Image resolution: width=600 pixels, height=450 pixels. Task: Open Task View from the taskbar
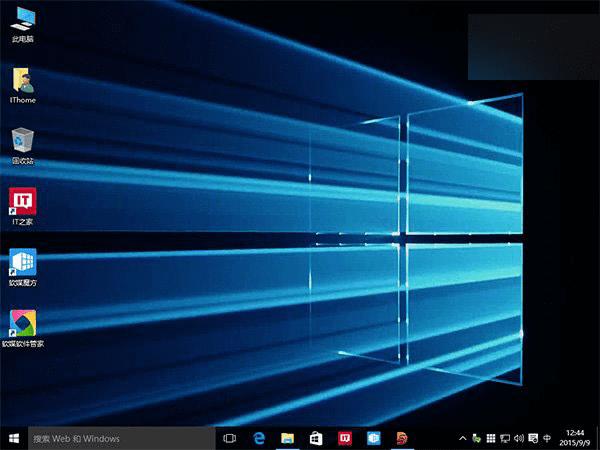pyautogui.click(x=230, y=439)
